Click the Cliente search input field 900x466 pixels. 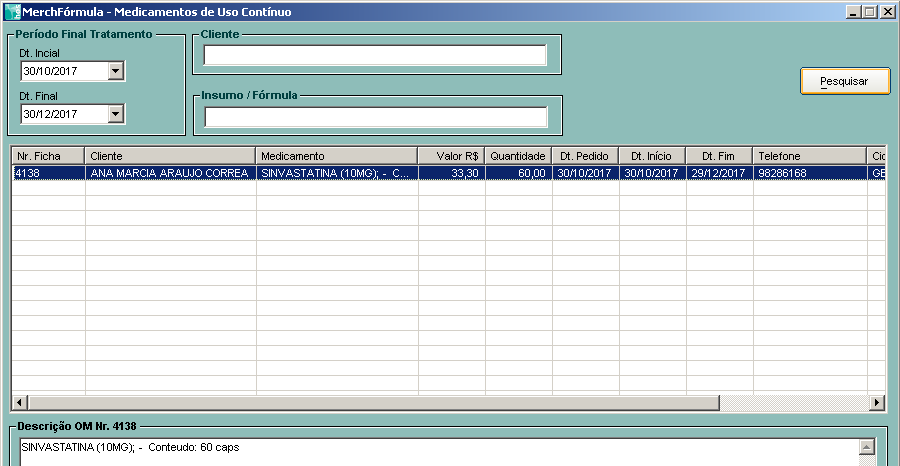tap(375, 55)
